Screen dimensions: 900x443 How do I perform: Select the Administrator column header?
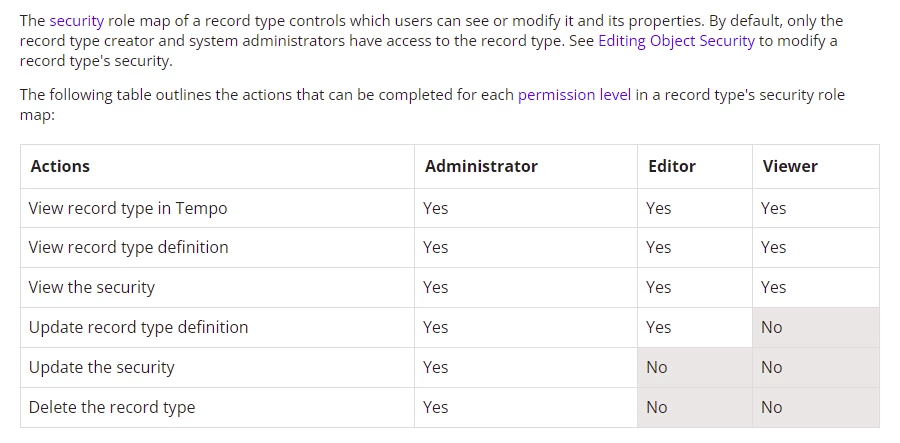pyautogui.click(x=526, y=166)
